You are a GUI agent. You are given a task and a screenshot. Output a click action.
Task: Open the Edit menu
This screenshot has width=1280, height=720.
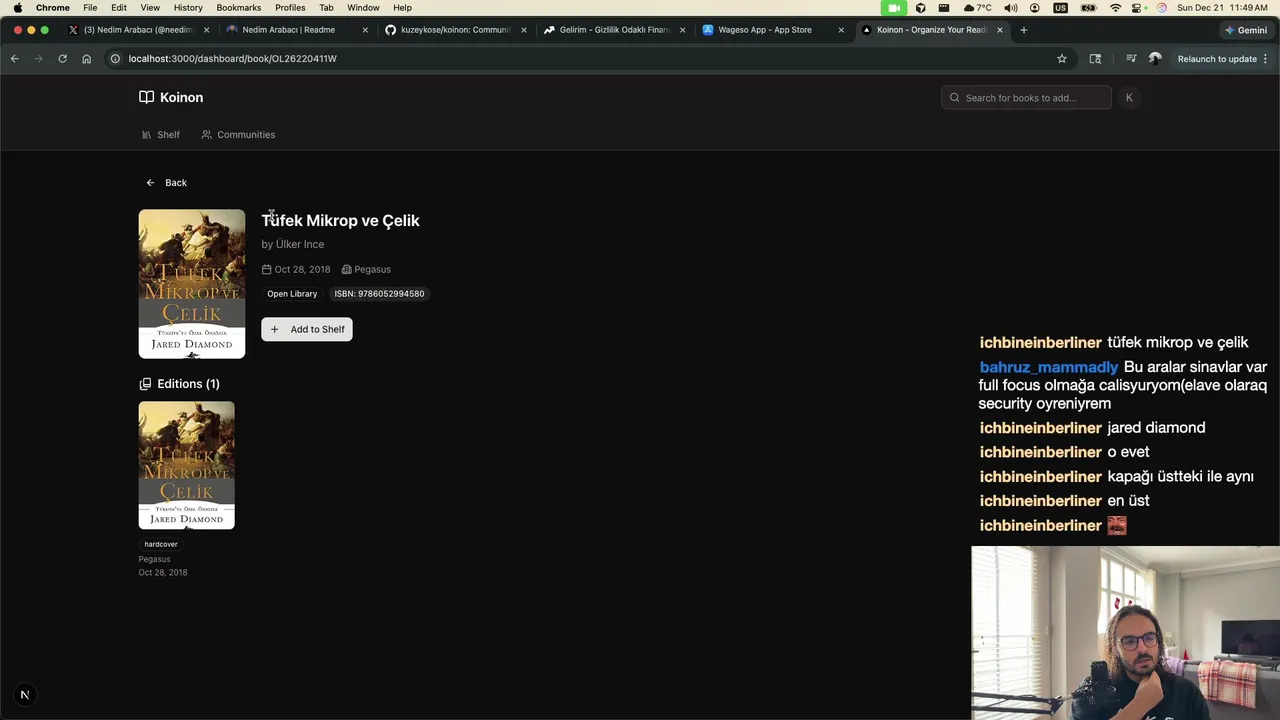(119, 7)
